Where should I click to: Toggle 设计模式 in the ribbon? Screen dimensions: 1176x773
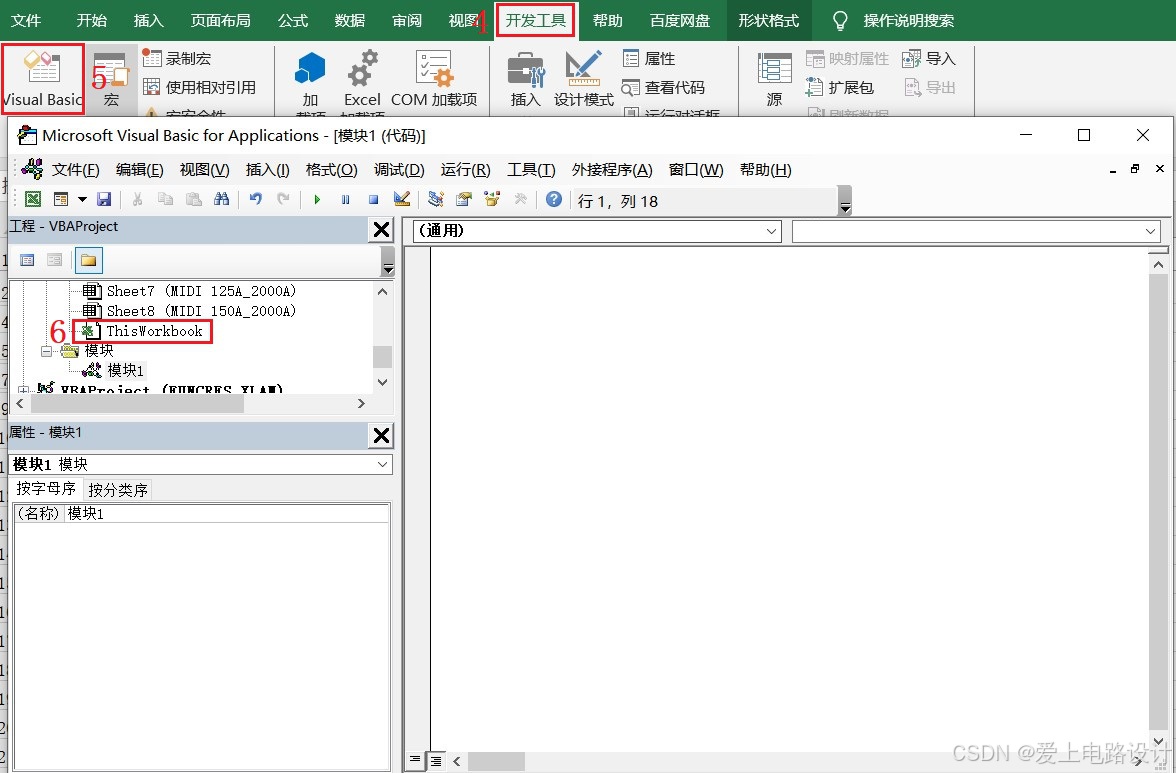coord(584,79)
